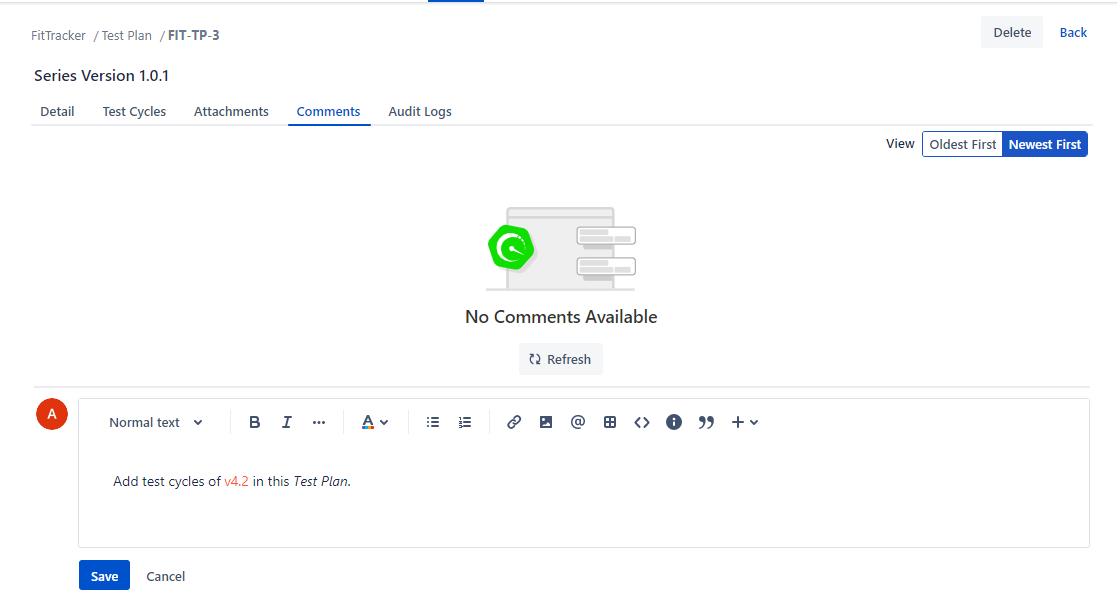This screenshot has height=594, width=1117.
Task: Expand the insert elements plus dropdown
Action: 743,422
